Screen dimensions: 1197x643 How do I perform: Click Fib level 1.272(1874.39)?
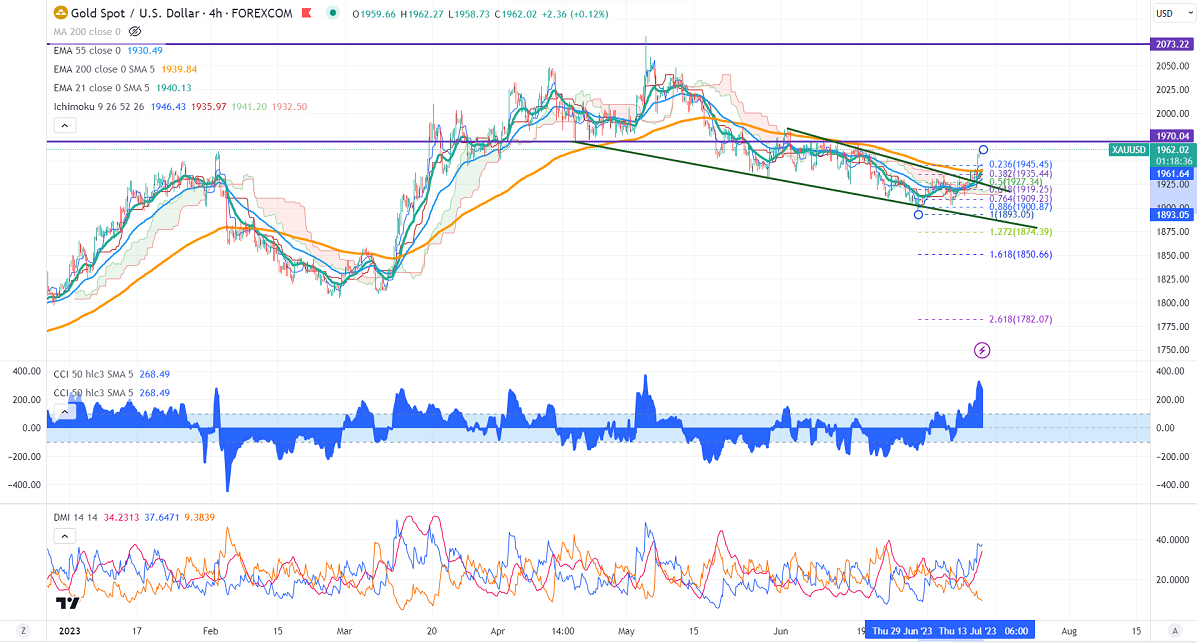click(x=1021, y=231)
